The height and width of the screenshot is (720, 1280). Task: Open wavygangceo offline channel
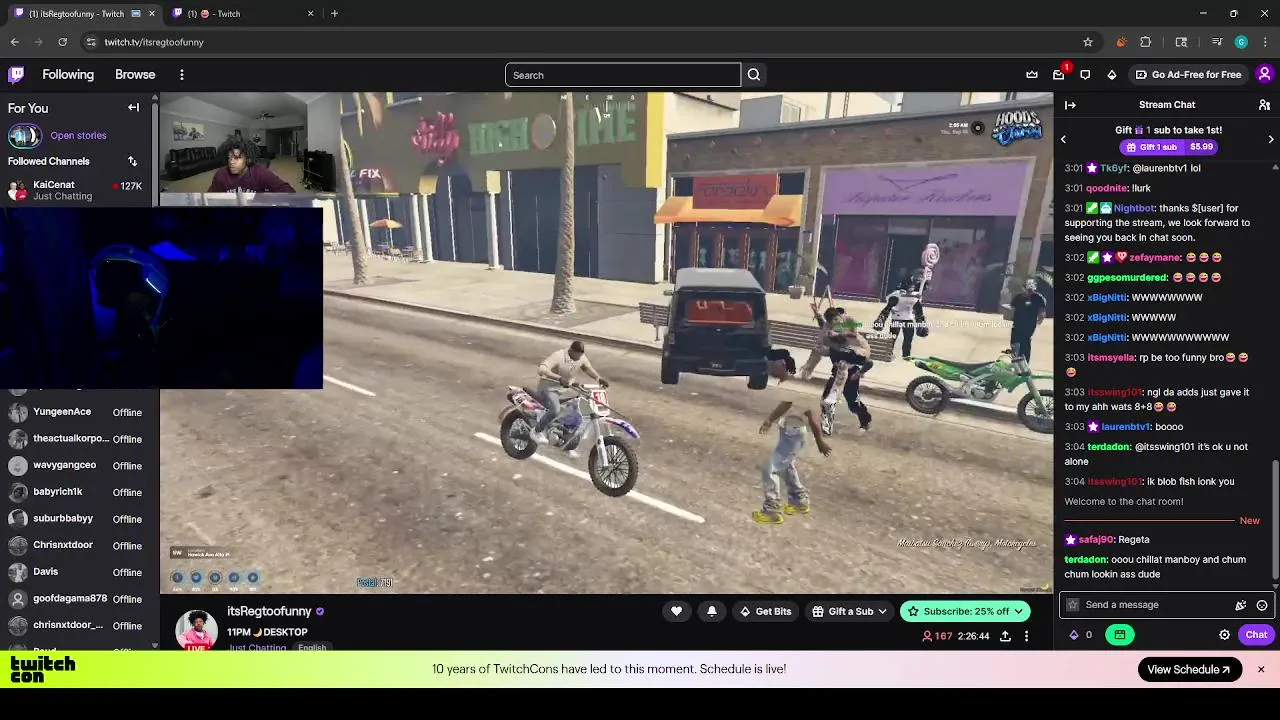(x=78, y=465)
